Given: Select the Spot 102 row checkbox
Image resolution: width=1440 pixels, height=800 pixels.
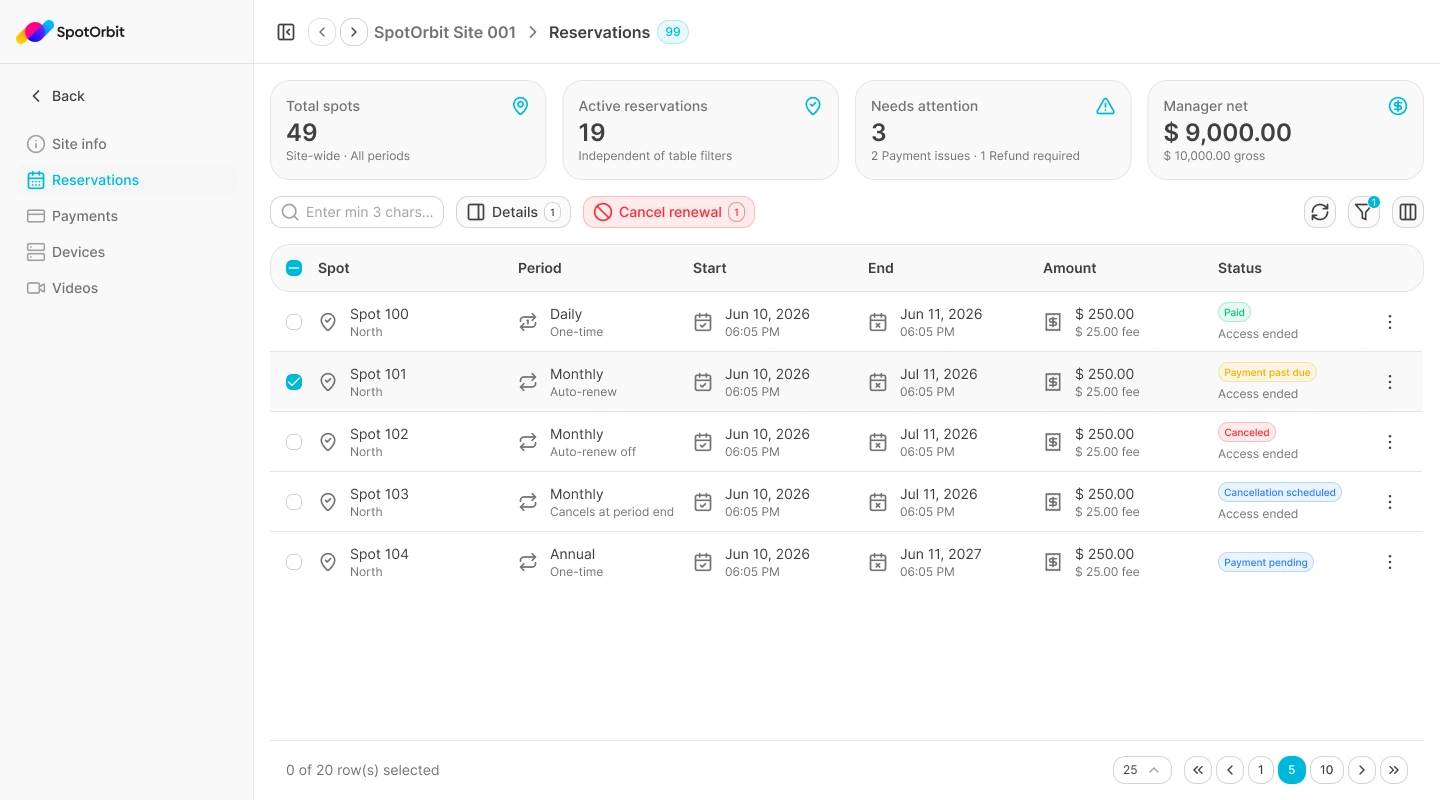Looking at the screenshot, I should pyautogui.click(x=294, y=442).
